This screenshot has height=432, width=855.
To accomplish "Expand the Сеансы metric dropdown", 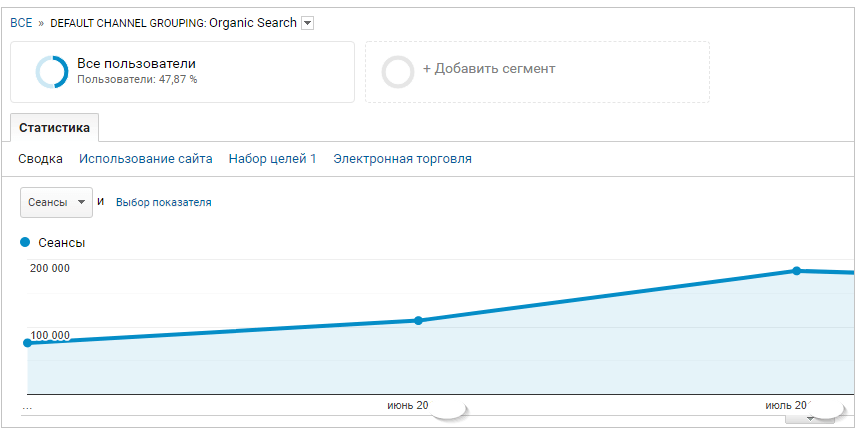I will pyautogui.click(x=56, y=202).
